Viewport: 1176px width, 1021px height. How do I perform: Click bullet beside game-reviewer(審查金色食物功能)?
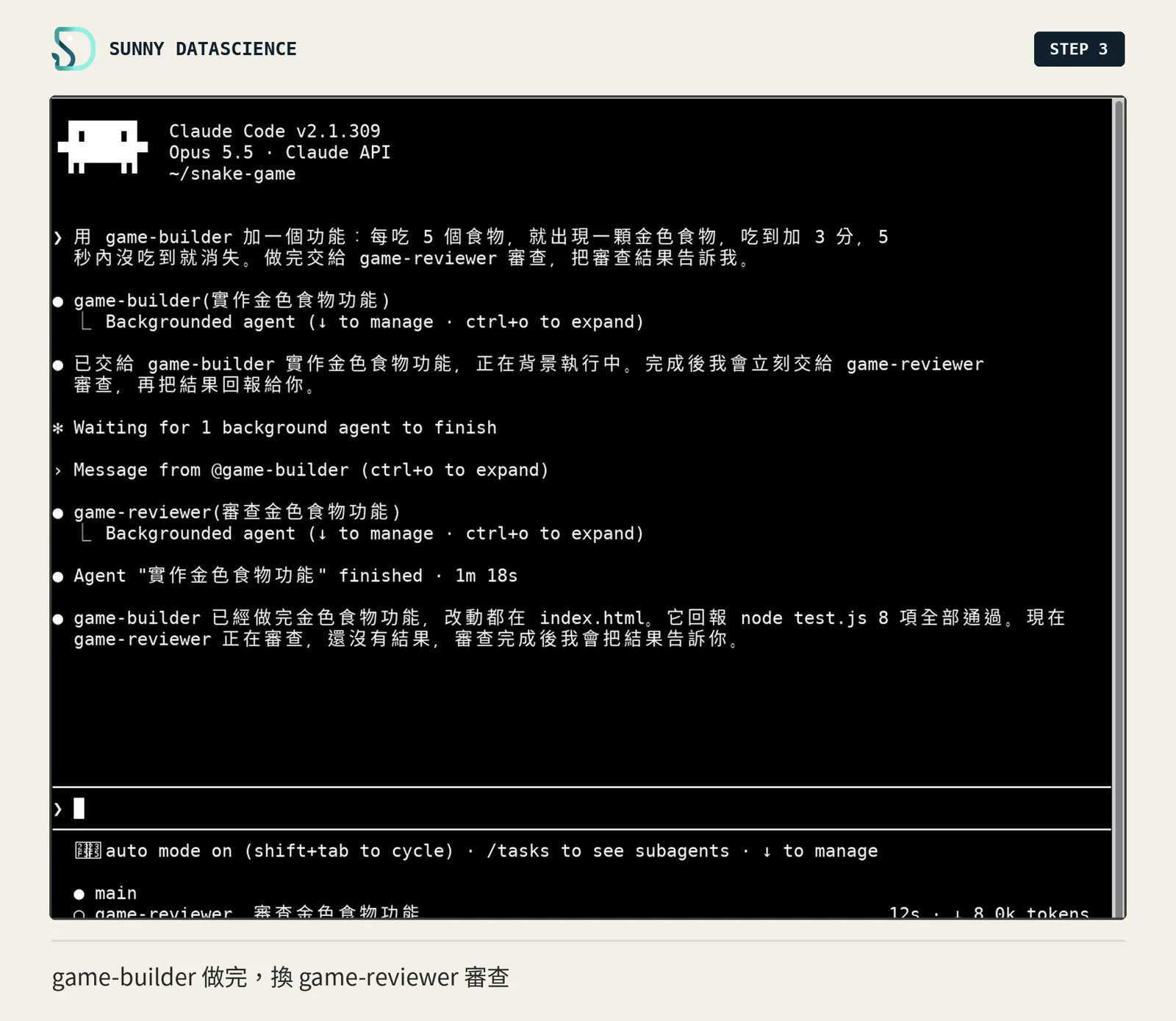(x=58, y=513)
